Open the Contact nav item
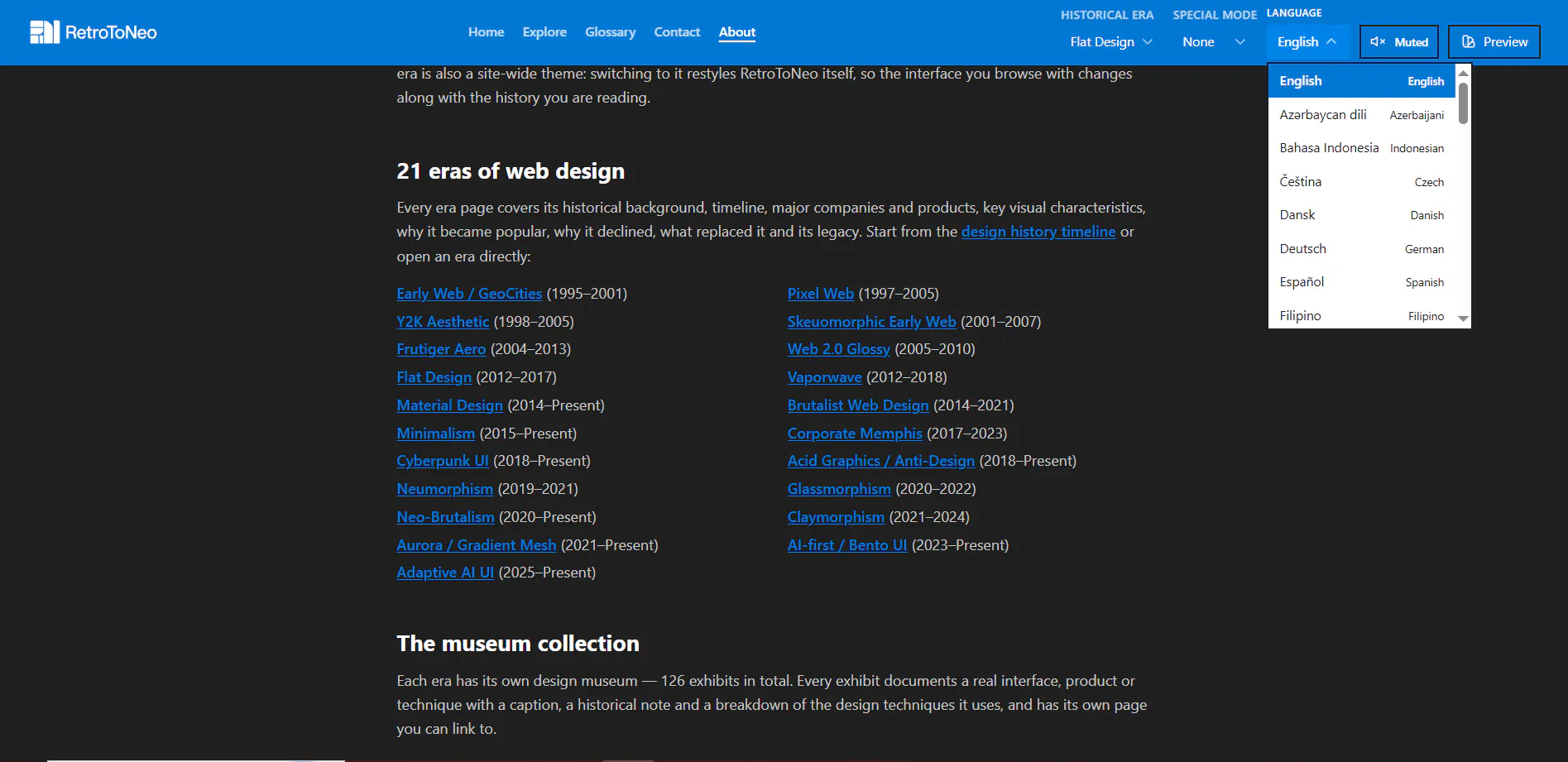Screen dimensions: 1568x762 pos(677,32)
